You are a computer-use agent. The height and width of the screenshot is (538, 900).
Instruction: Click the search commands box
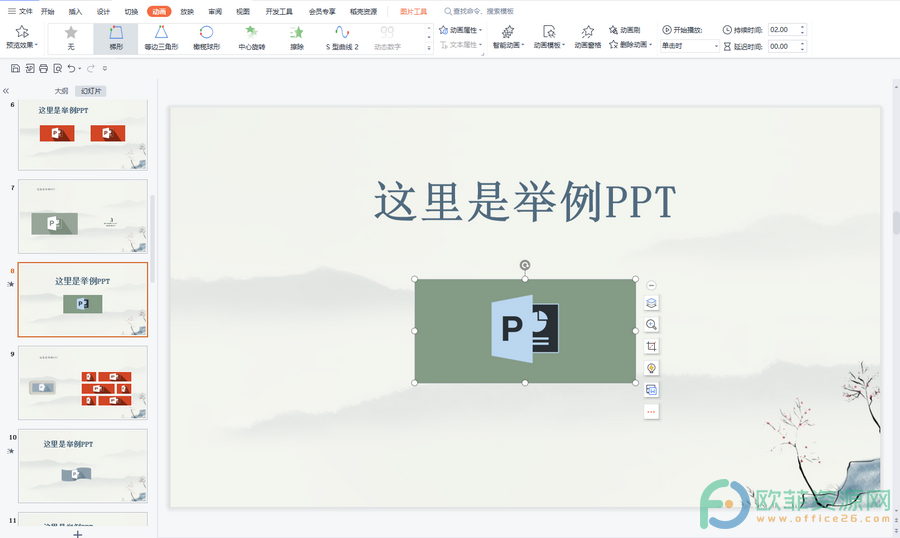pyautogui.click(x=479, y=11)
